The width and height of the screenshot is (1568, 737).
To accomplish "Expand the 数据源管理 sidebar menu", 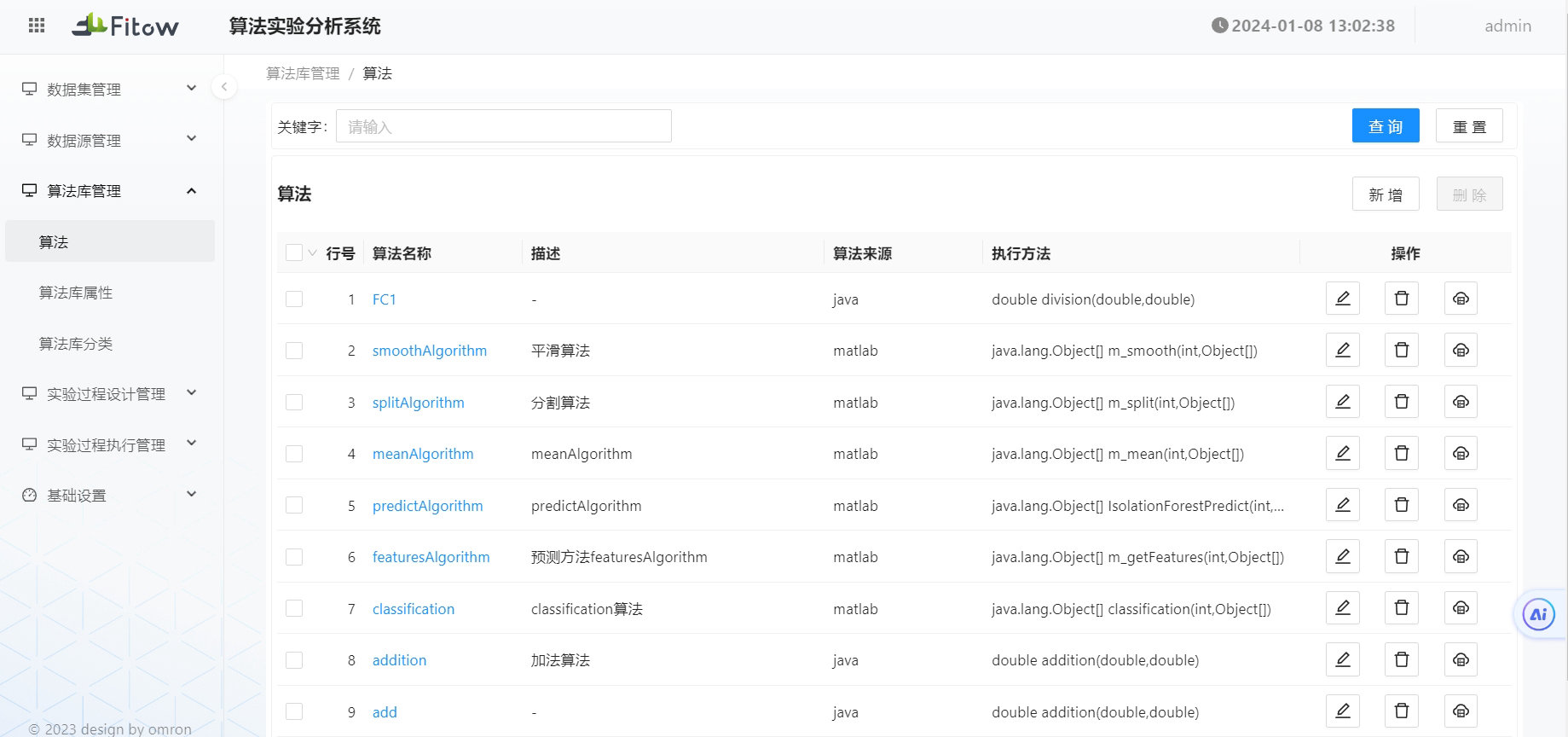I will (110, 140).
